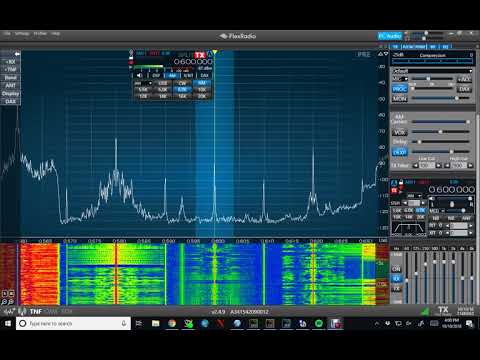Image resolution: width=480 pixels, height=360 pixels.
Task: Open the filter shape graphic
Action: pos(408,229)
